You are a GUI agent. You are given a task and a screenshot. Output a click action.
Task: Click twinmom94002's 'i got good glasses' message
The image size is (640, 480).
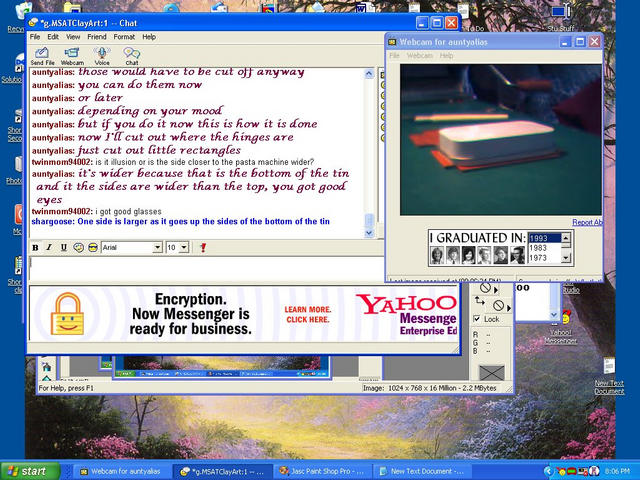pos(96,211)
